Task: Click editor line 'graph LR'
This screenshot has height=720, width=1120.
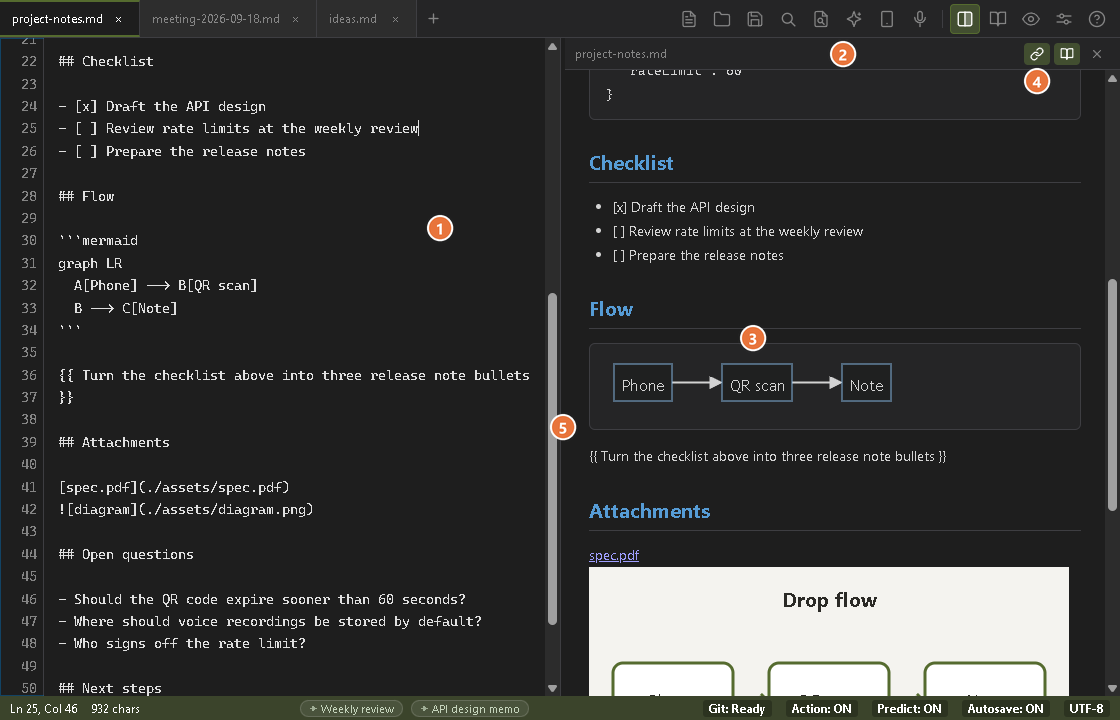Action: [90, 263]
